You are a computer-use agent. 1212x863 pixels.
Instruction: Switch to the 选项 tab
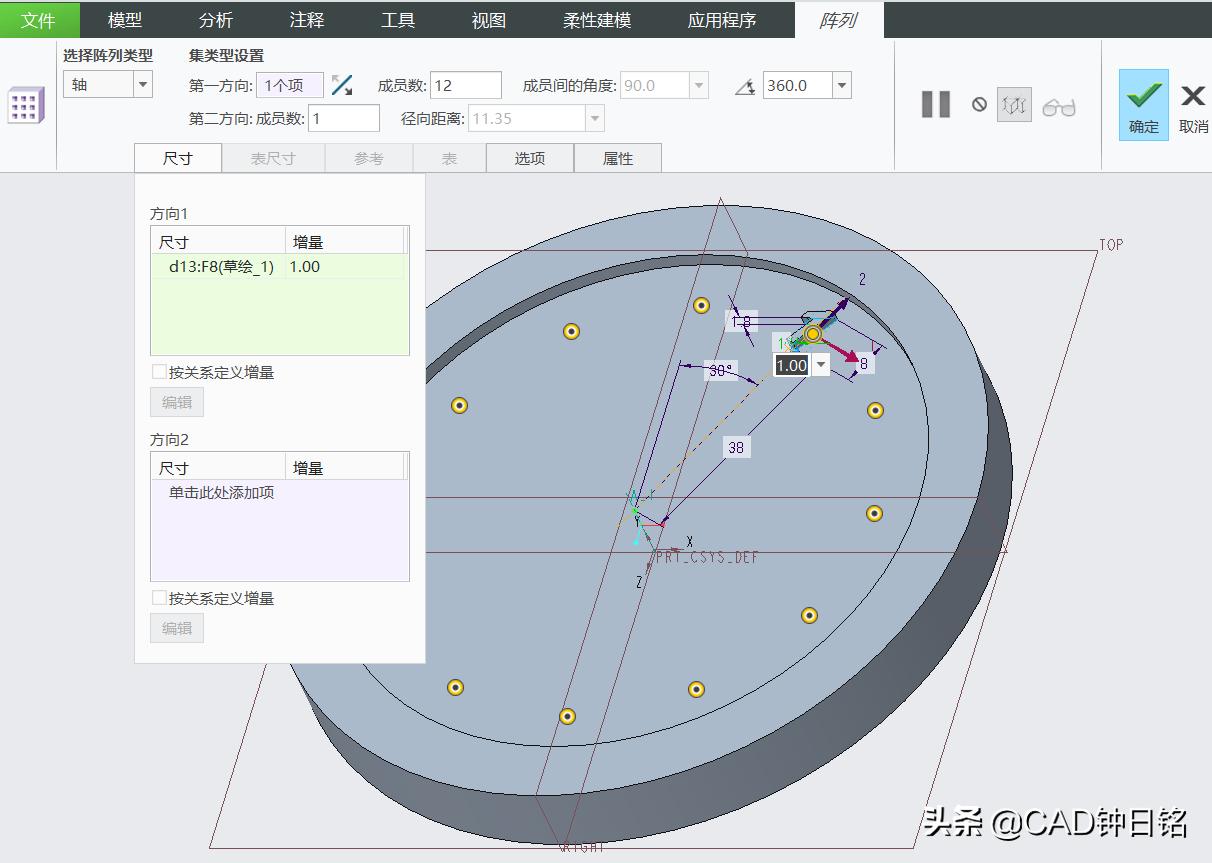[x=529, y=157]
